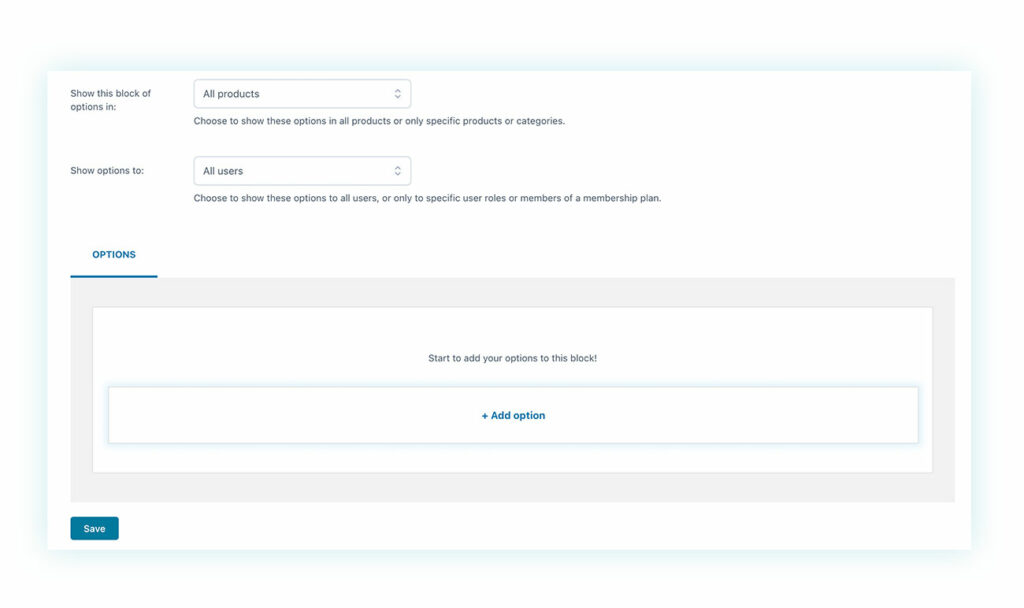Open the "All products" dropdown
This screenshot has height=608, width=1024.
(301, 94)
